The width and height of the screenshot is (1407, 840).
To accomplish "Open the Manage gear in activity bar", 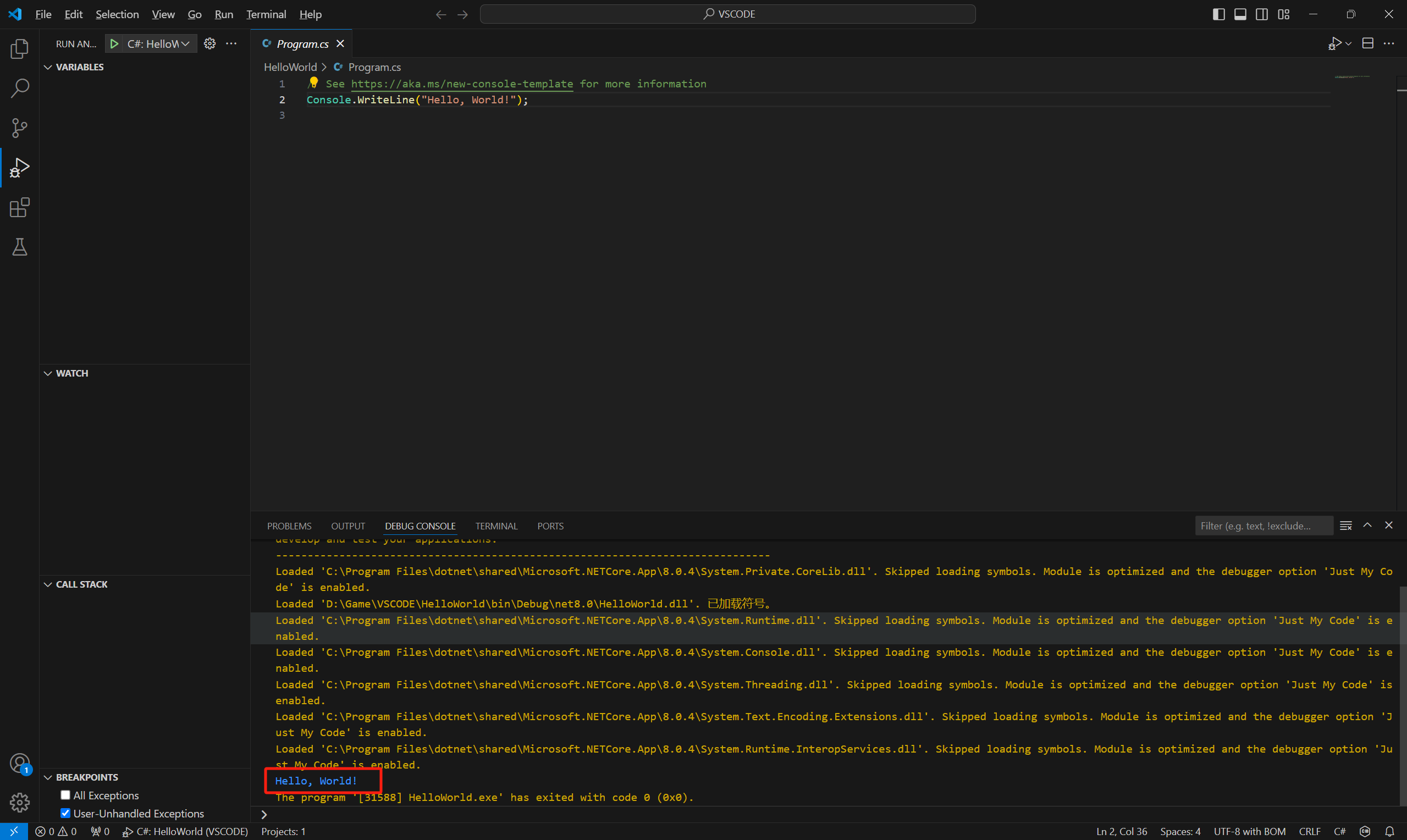I will pos(20,802).
